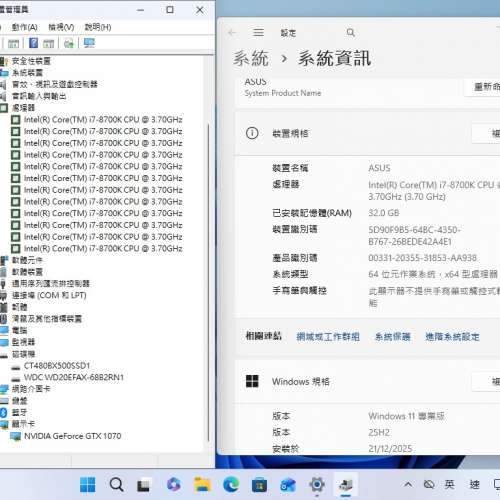500x500 pixels.
Task: Click the Device Manager vertical scrollbar
Action: [209, 282]
